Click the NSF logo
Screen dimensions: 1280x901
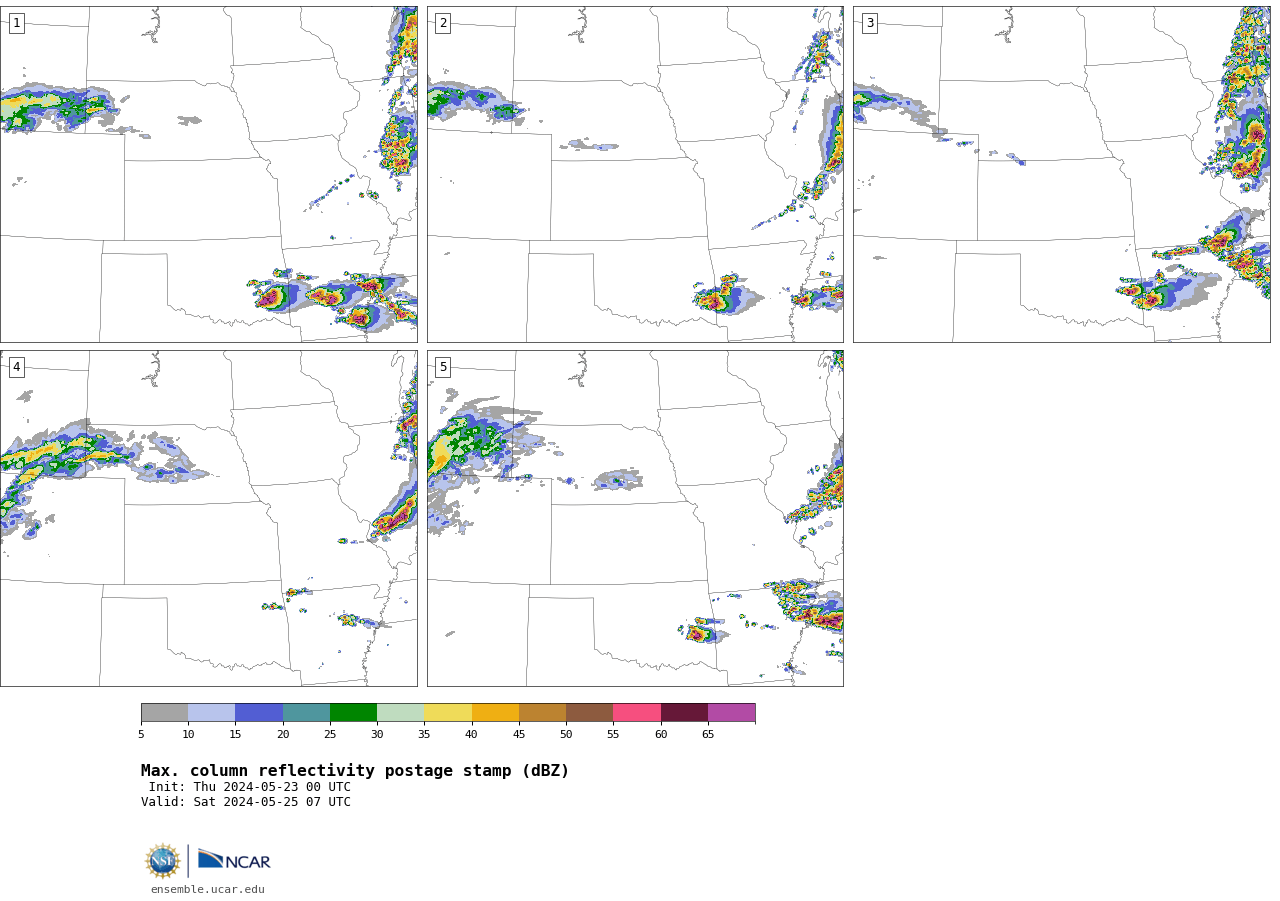[x=163, y=861]
